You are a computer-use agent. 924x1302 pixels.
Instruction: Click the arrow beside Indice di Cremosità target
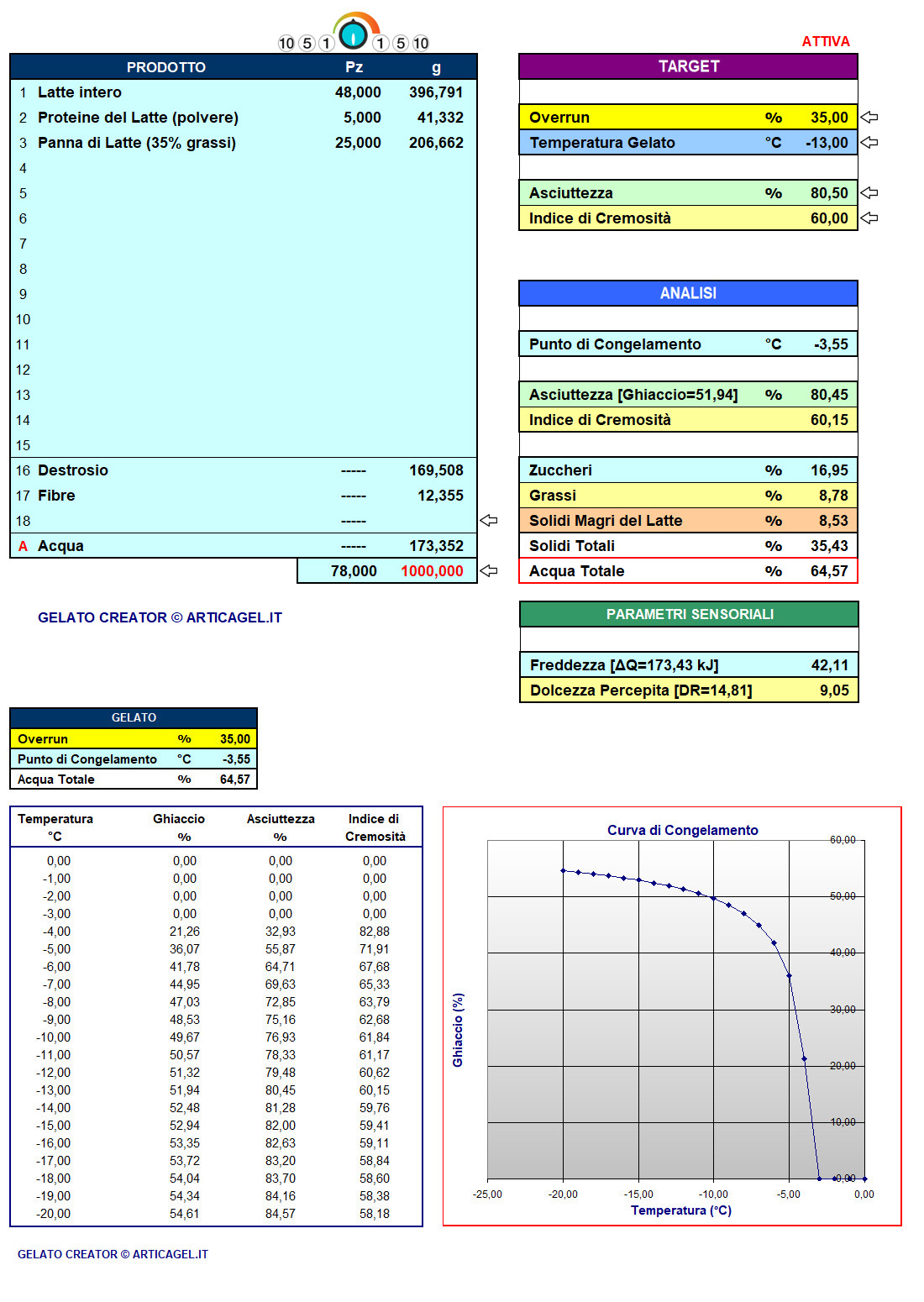869,218
